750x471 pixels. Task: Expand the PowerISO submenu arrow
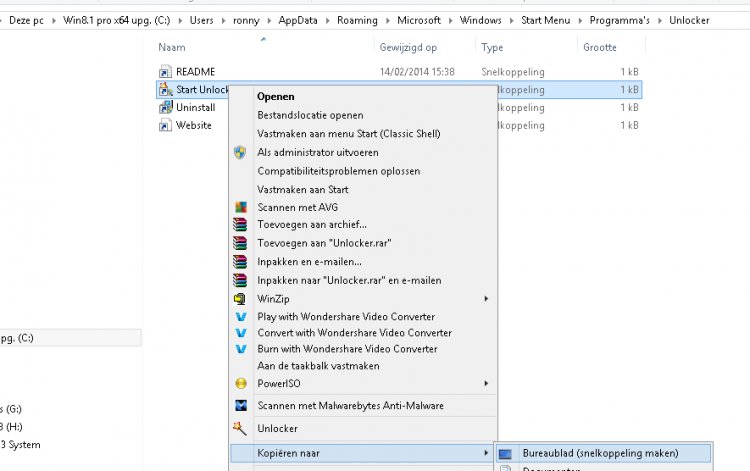point(486,383)
